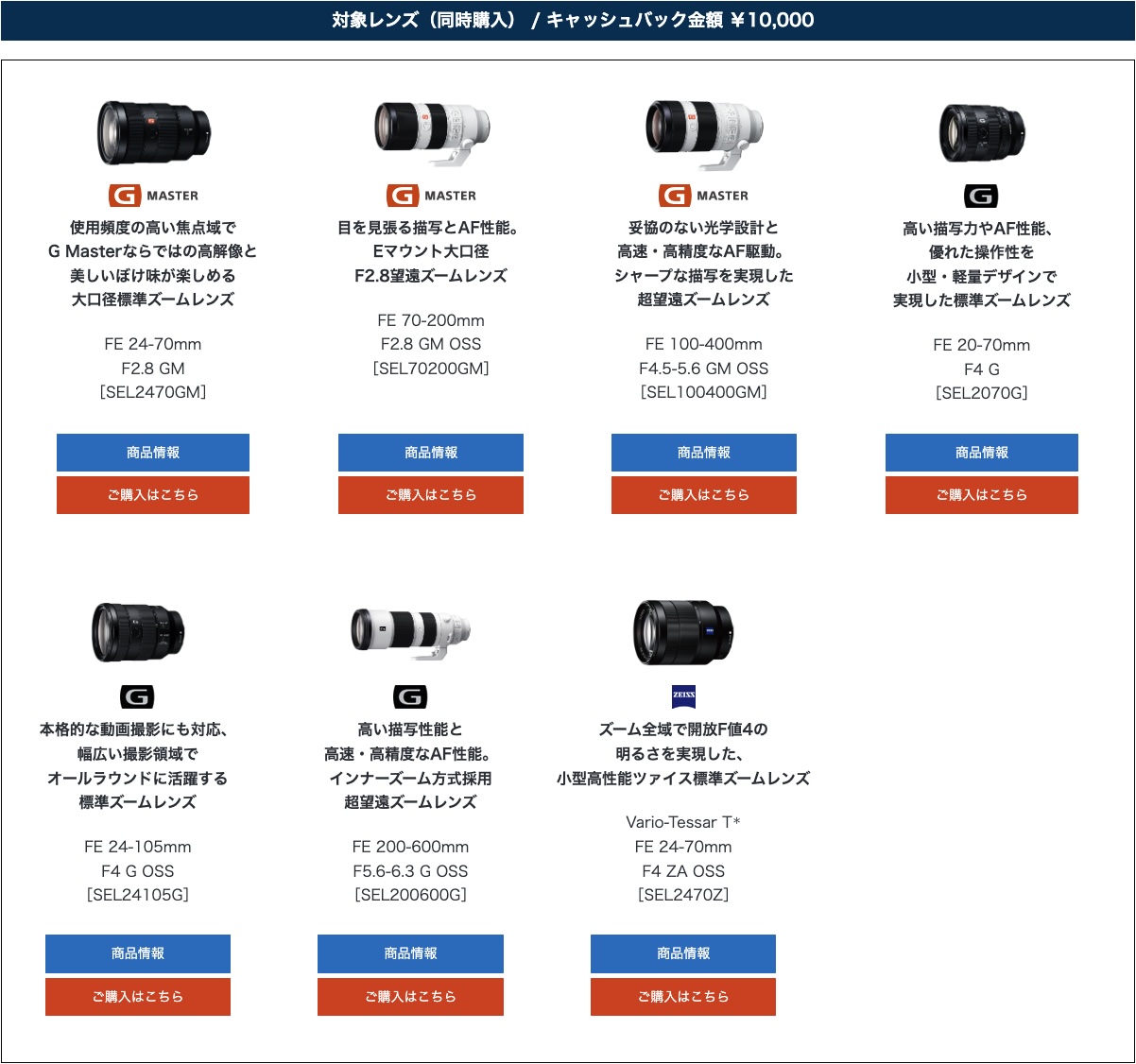Screen dimensions: 1136x1064
Task: Click the ZEISS logo above SEL2470Z
Action: pos(683,696)
